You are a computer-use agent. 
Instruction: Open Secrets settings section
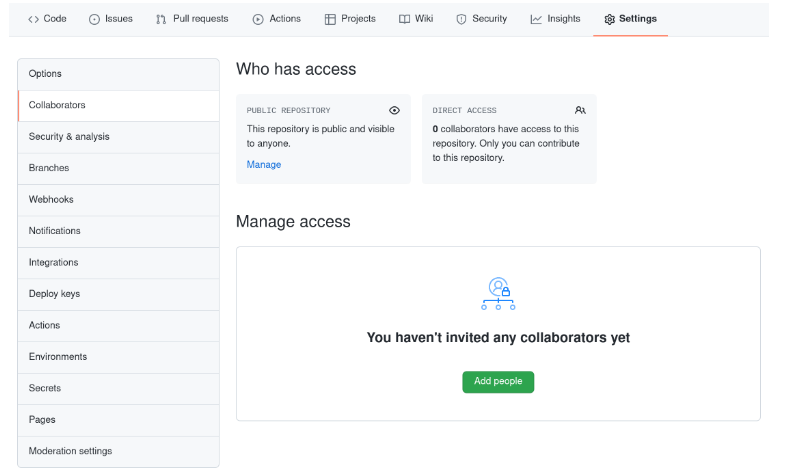tap(45, 388)
